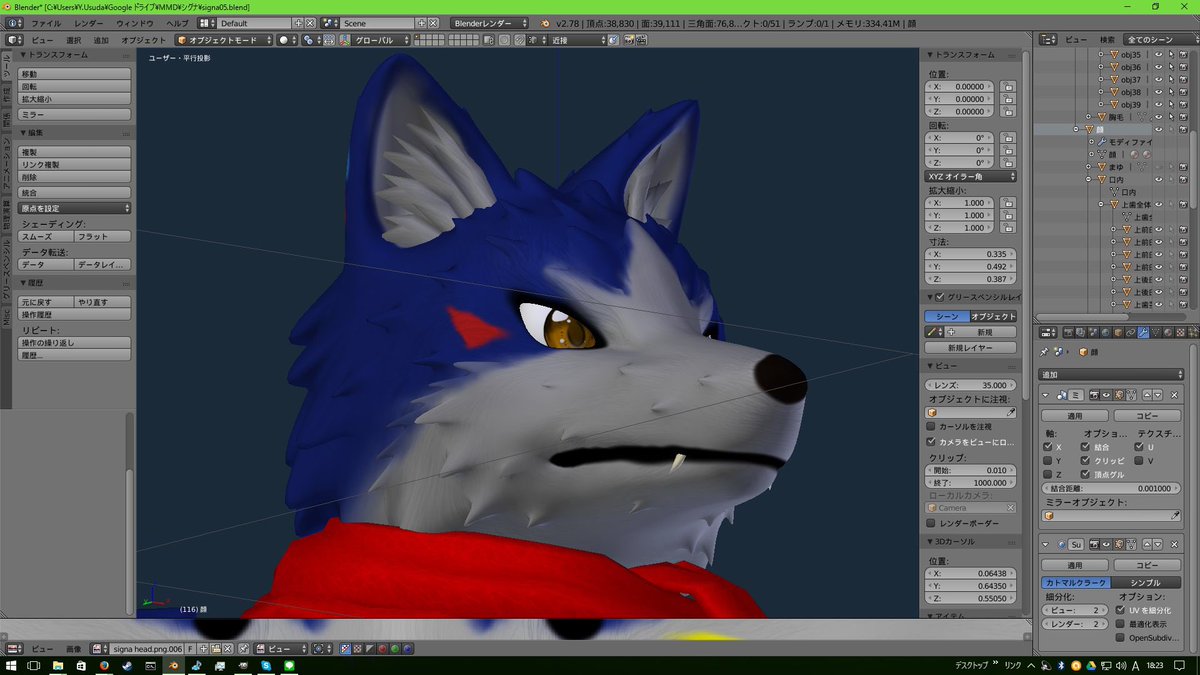Toggle visibility eye of obj35 in outliner

1158,55
